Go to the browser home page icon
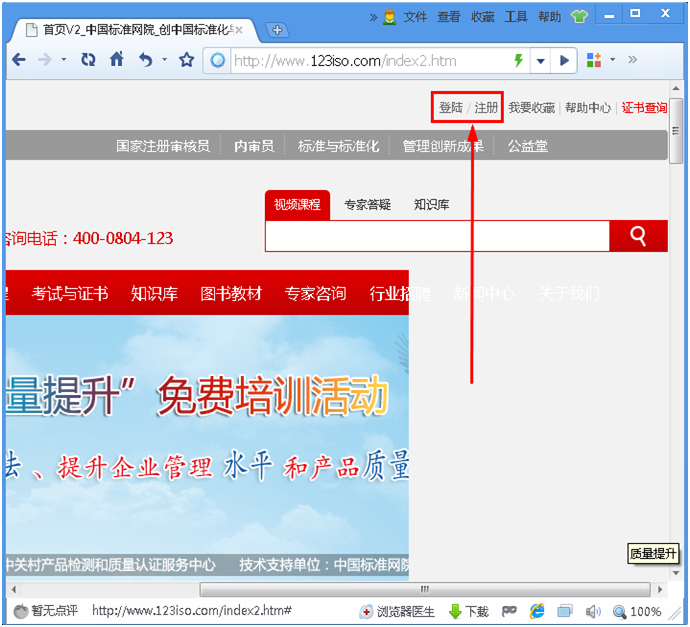Viewport: 690px width, 627px height. pos(117,60)
